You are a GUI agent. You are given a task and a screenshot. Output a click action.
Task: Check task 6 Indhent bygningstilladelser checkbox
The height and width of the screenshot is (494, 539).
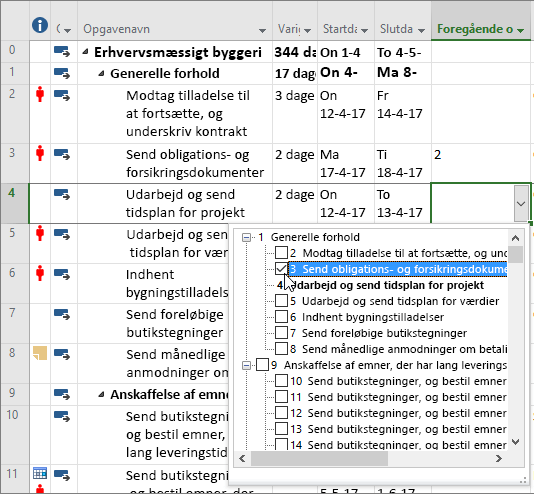click(281, 317)
